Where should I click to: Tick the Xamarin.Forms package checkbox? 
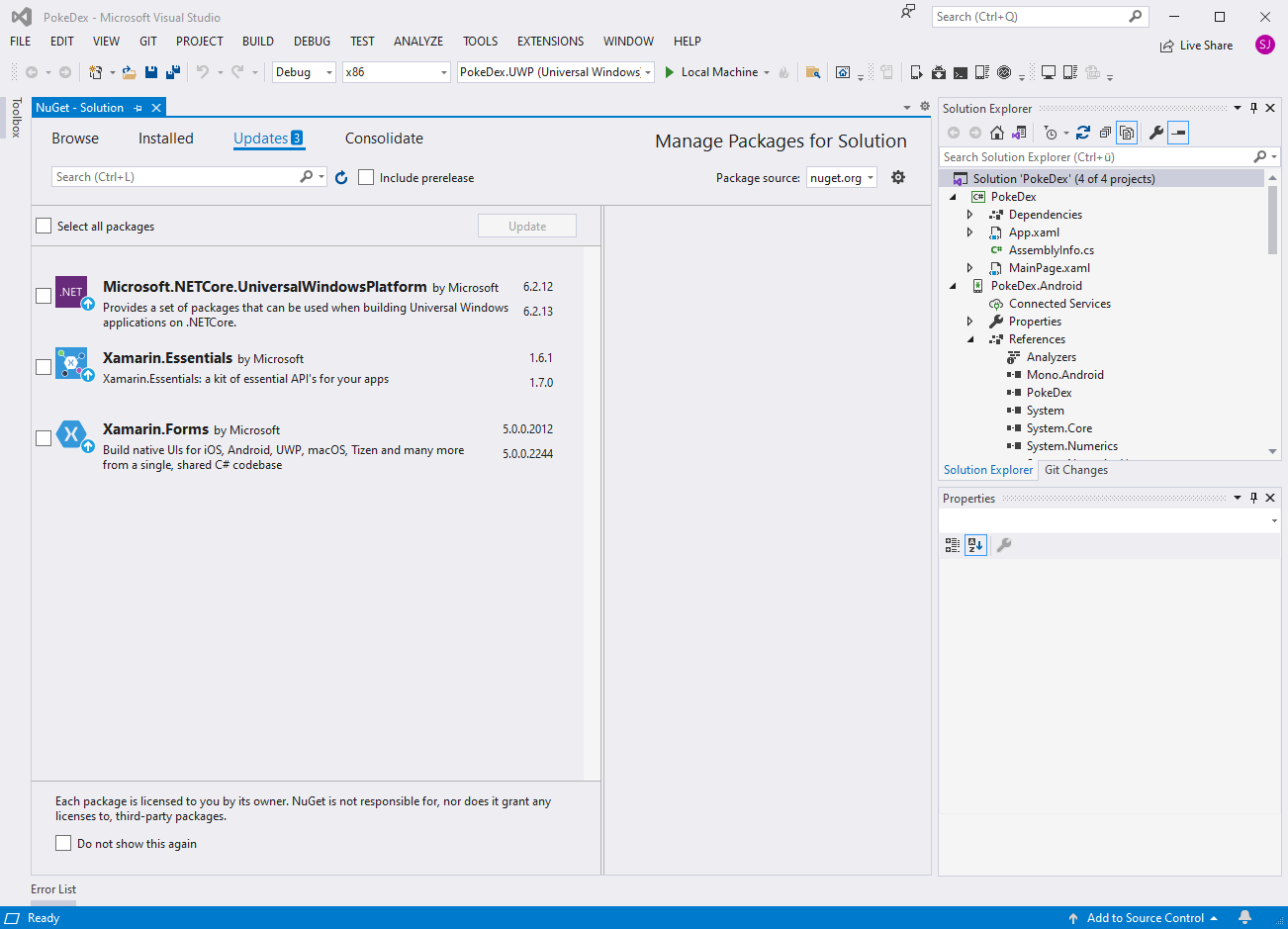[x=44, y=438]
